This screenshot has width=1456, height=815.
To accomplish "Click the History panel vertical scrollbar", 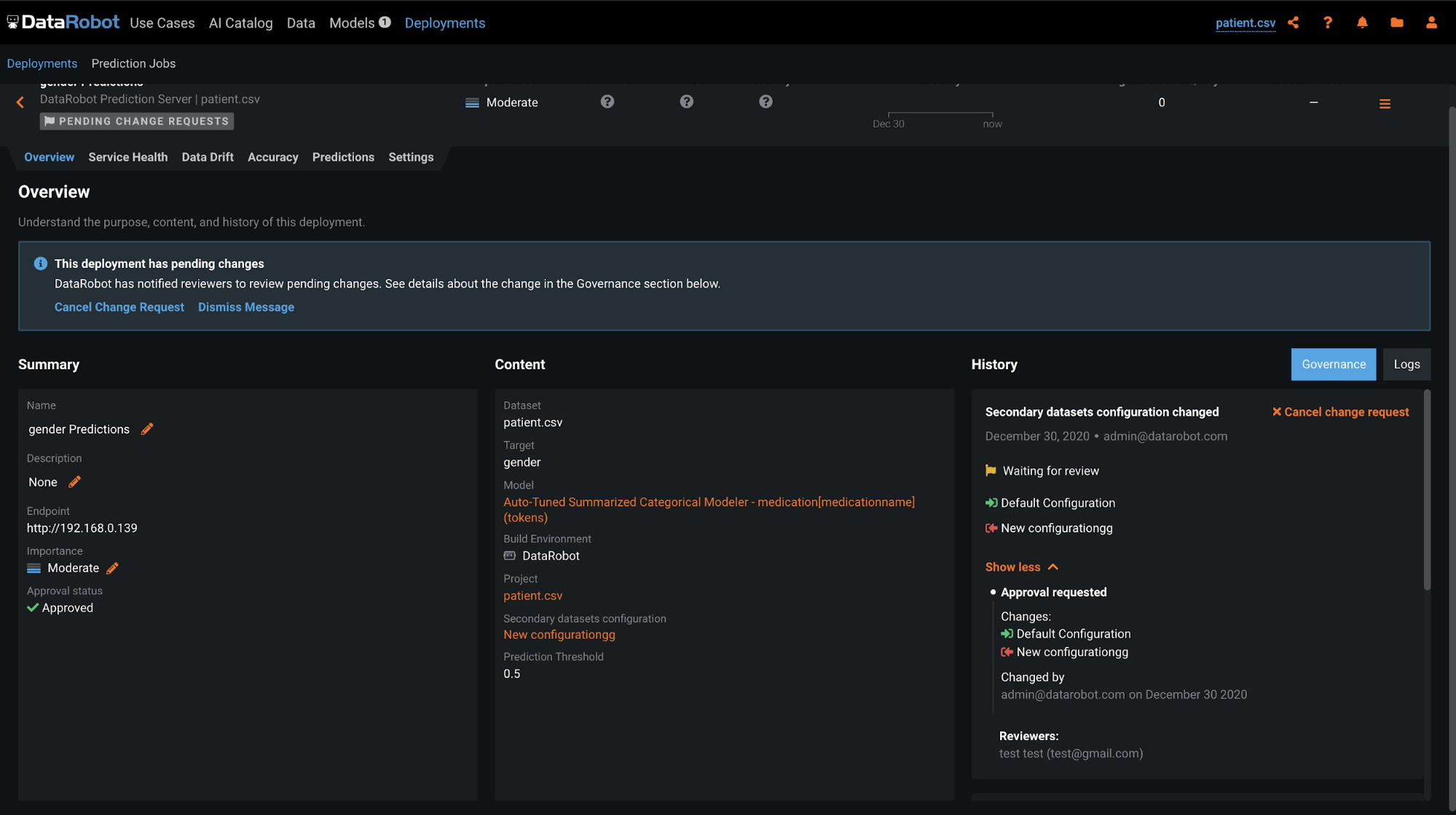I will [x=1427, y=489].
